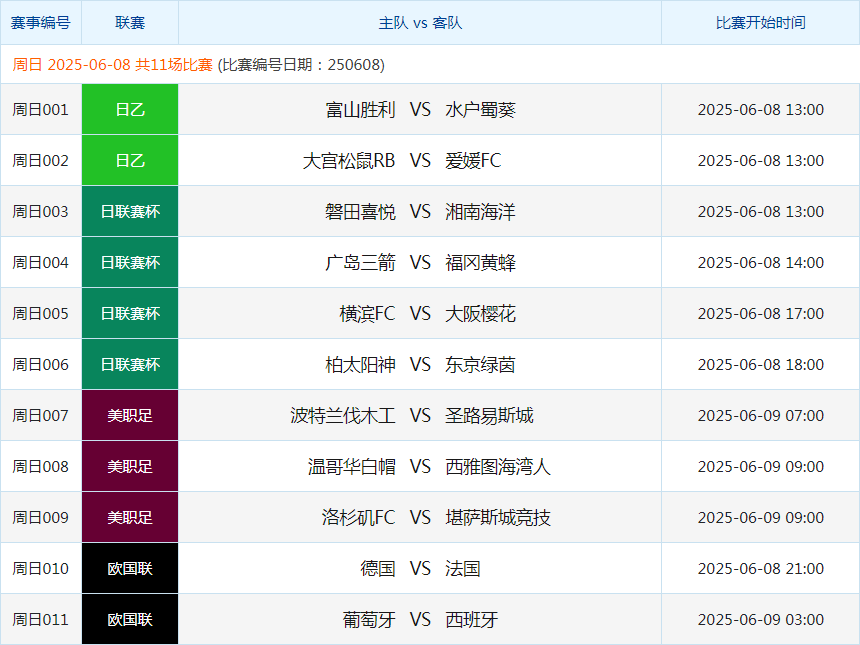Select match number 周日006
Image resolution: width=860 pixels, height=645 pixels.
tap(41, 365)
